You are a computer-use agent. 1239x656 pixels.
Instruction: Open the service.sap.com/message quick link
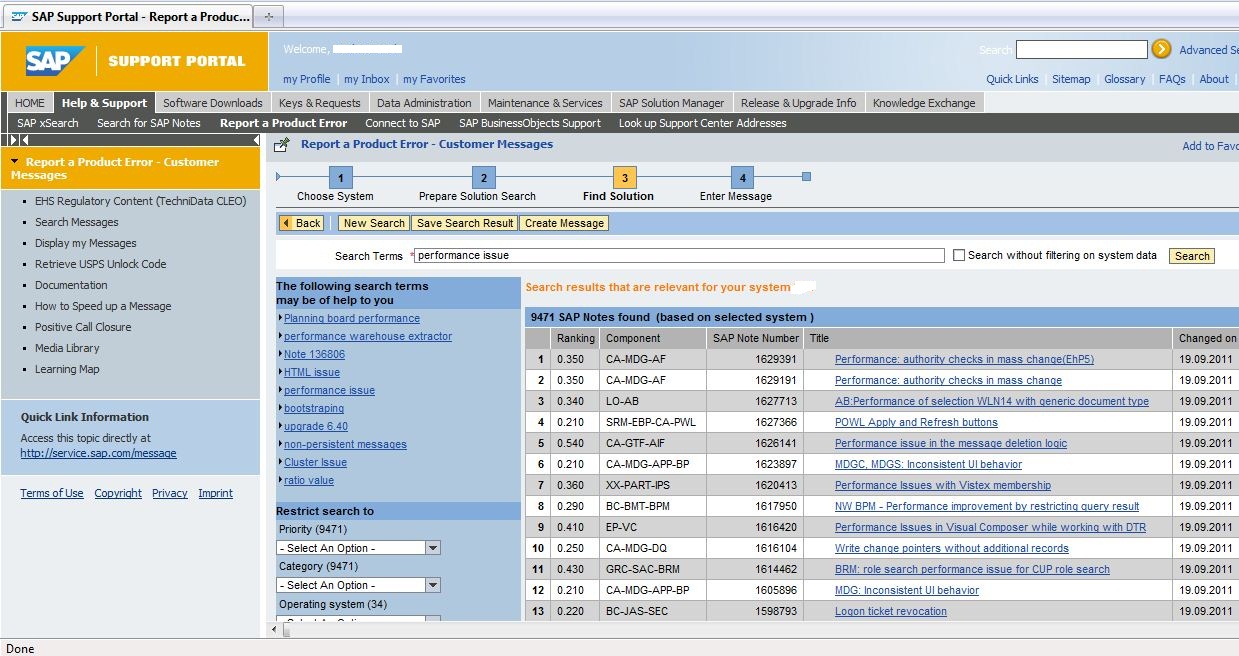tap(98, 453)
